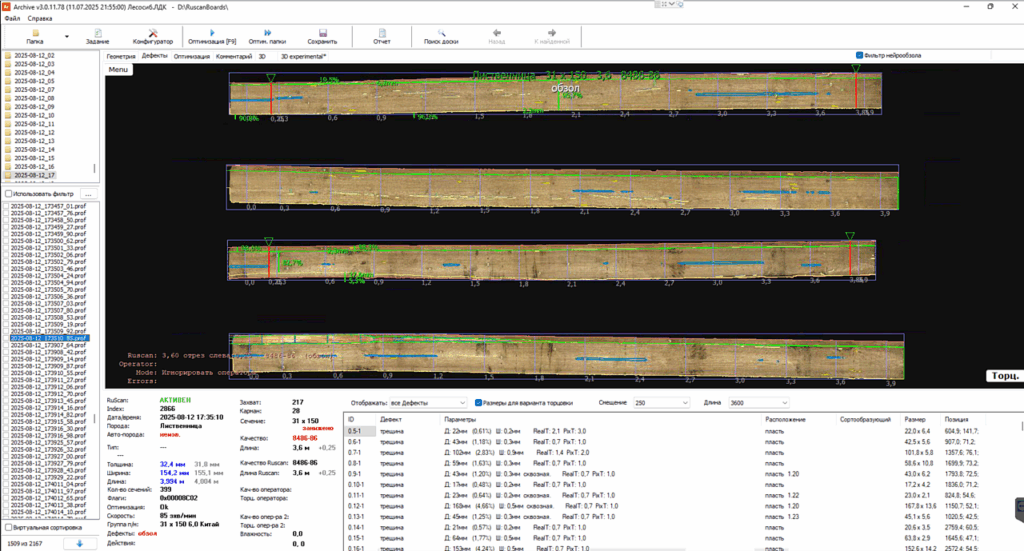Expand the dropdown arrow next to Папка
This screenshot has height=551, width=1024.
point(67,37)
